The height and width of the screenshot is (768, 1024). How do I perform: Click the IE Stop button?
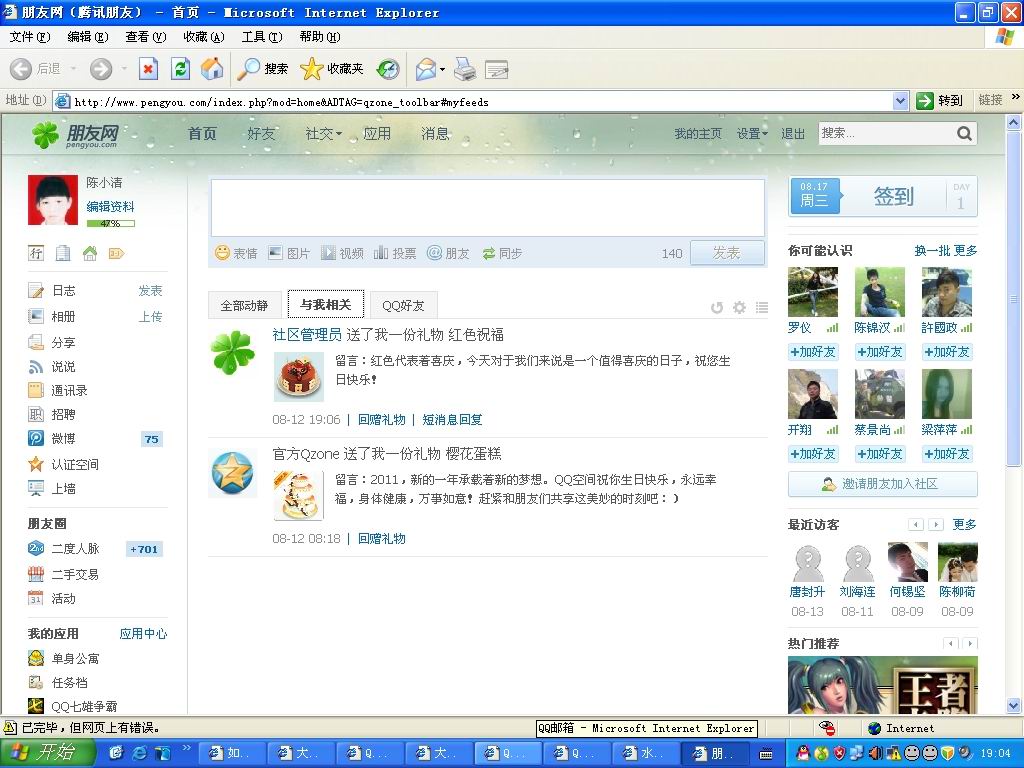click(x=148, y=69)
